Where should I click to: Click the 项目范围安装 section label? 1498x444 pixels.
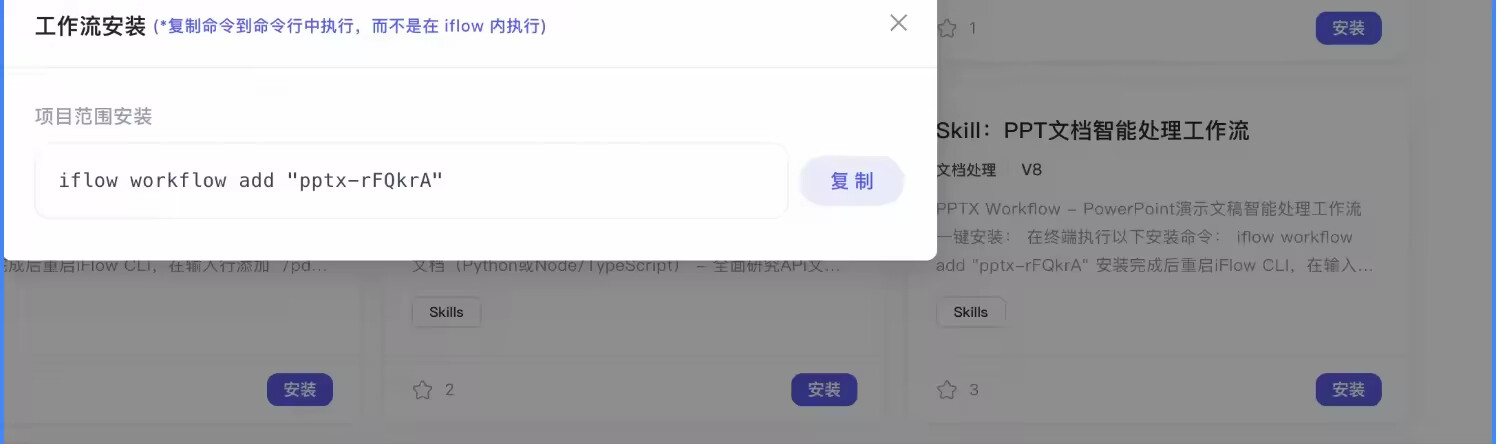pyautogui.click(x=93, y=116)
